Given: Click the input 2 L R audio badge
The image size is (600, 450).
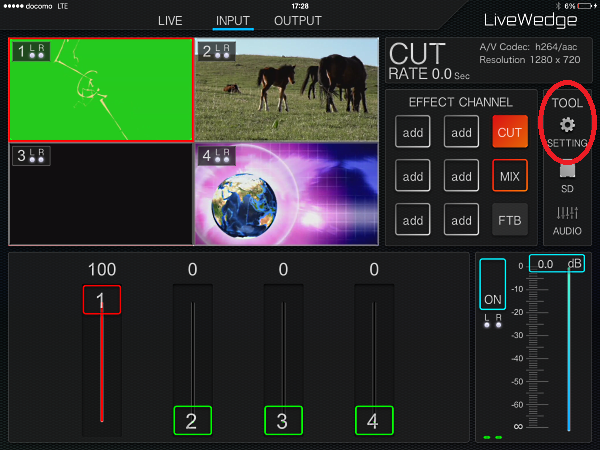Looking at the screenshot, I should tap(217, 51).
